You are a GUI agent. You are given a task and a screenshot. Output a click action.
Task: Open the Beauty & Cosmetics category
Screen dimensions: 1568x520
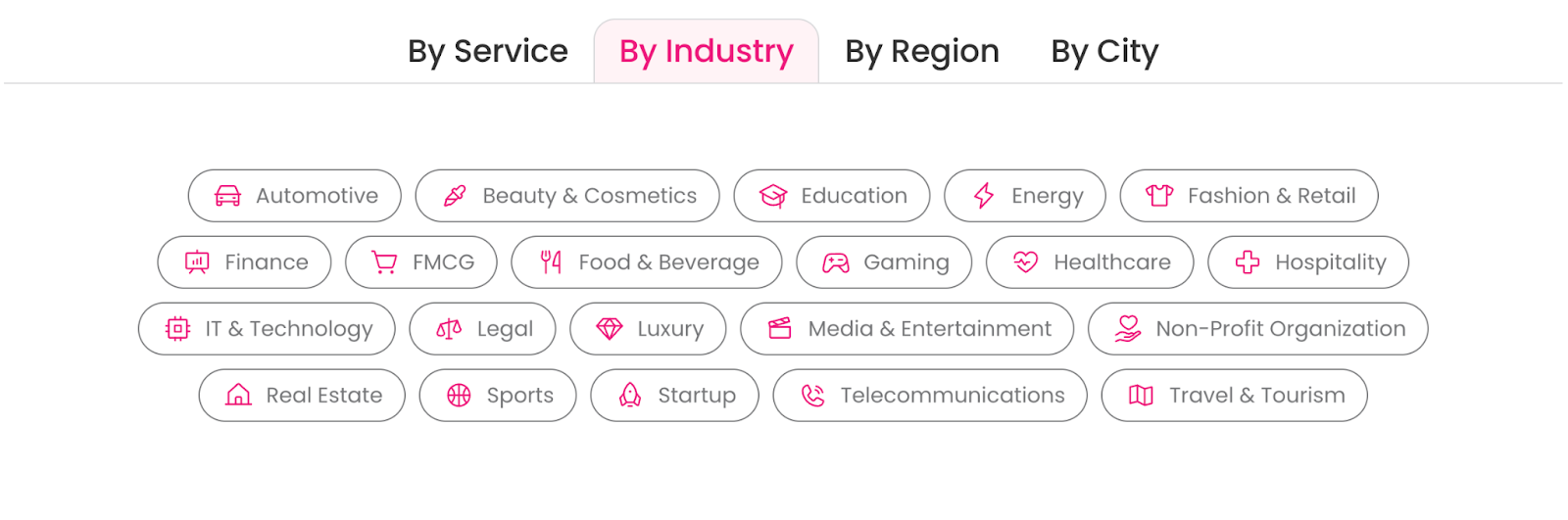567,196
